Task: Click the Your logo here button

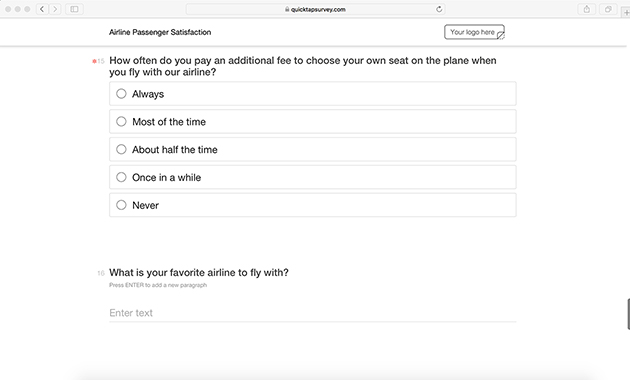Action: point(474,32)
